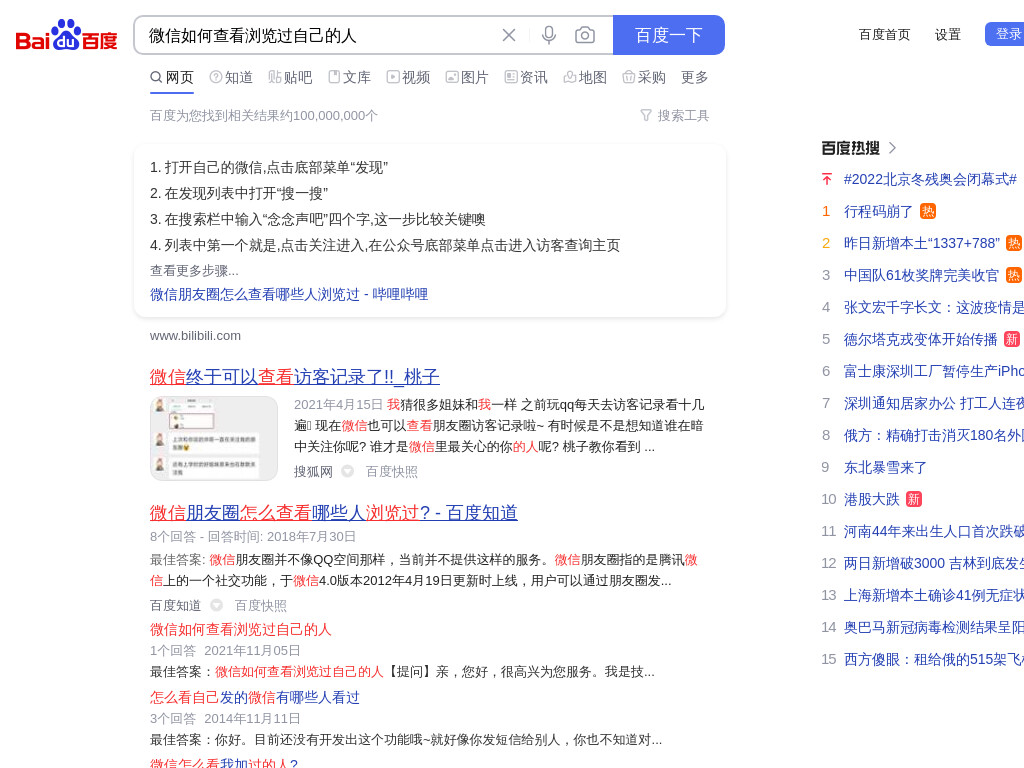Start voice search with microphone icon
Viewport: 1024px width, 768px height.
(549, 35)
